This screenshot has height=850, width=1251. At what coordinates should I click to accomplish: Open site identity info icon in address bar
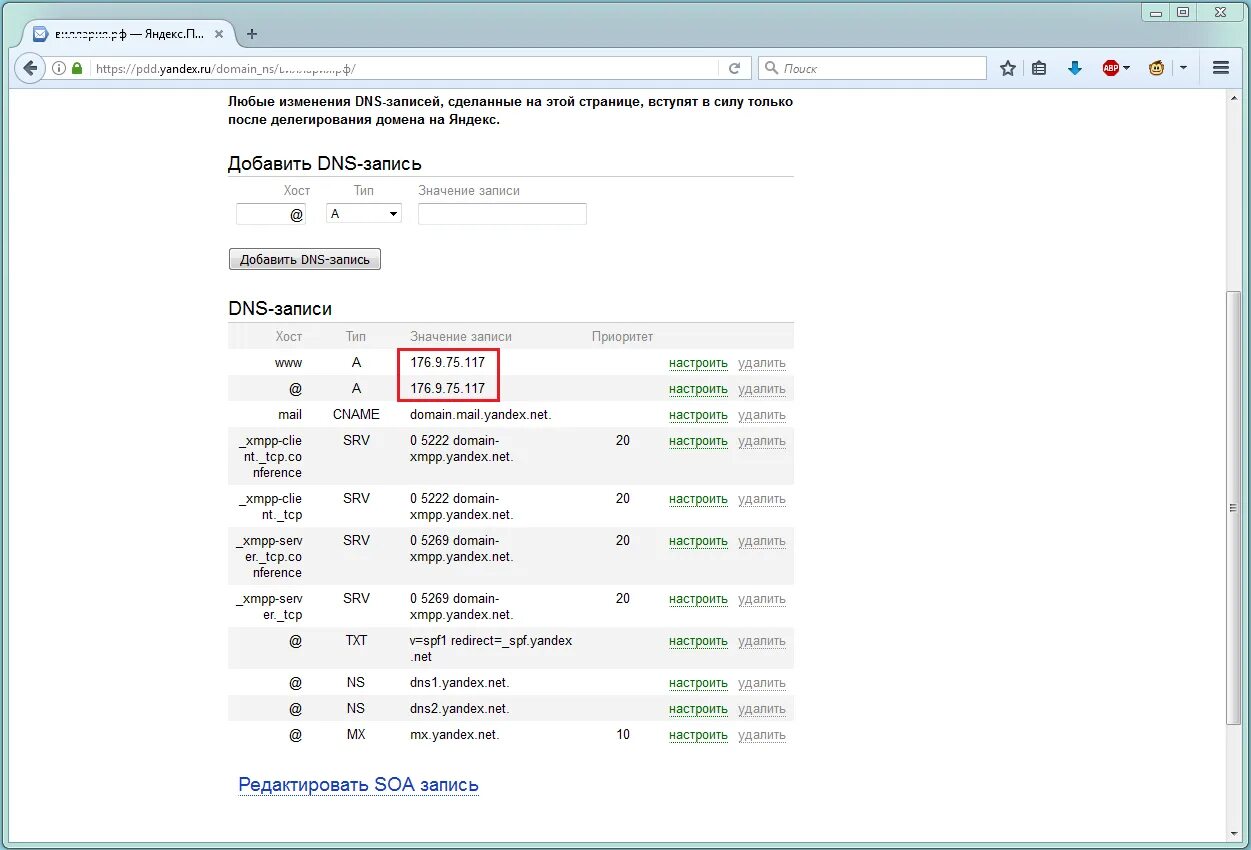click(59, 68)
